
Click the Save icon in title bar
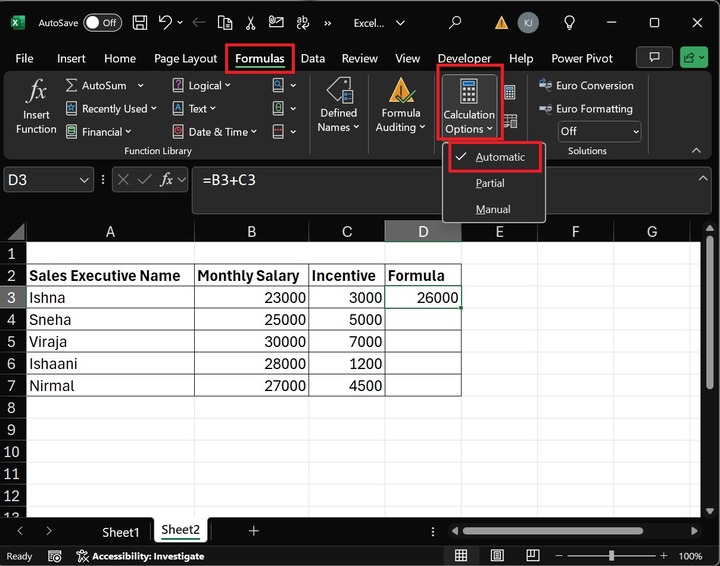pyautogui.click(x=140, y=22)
